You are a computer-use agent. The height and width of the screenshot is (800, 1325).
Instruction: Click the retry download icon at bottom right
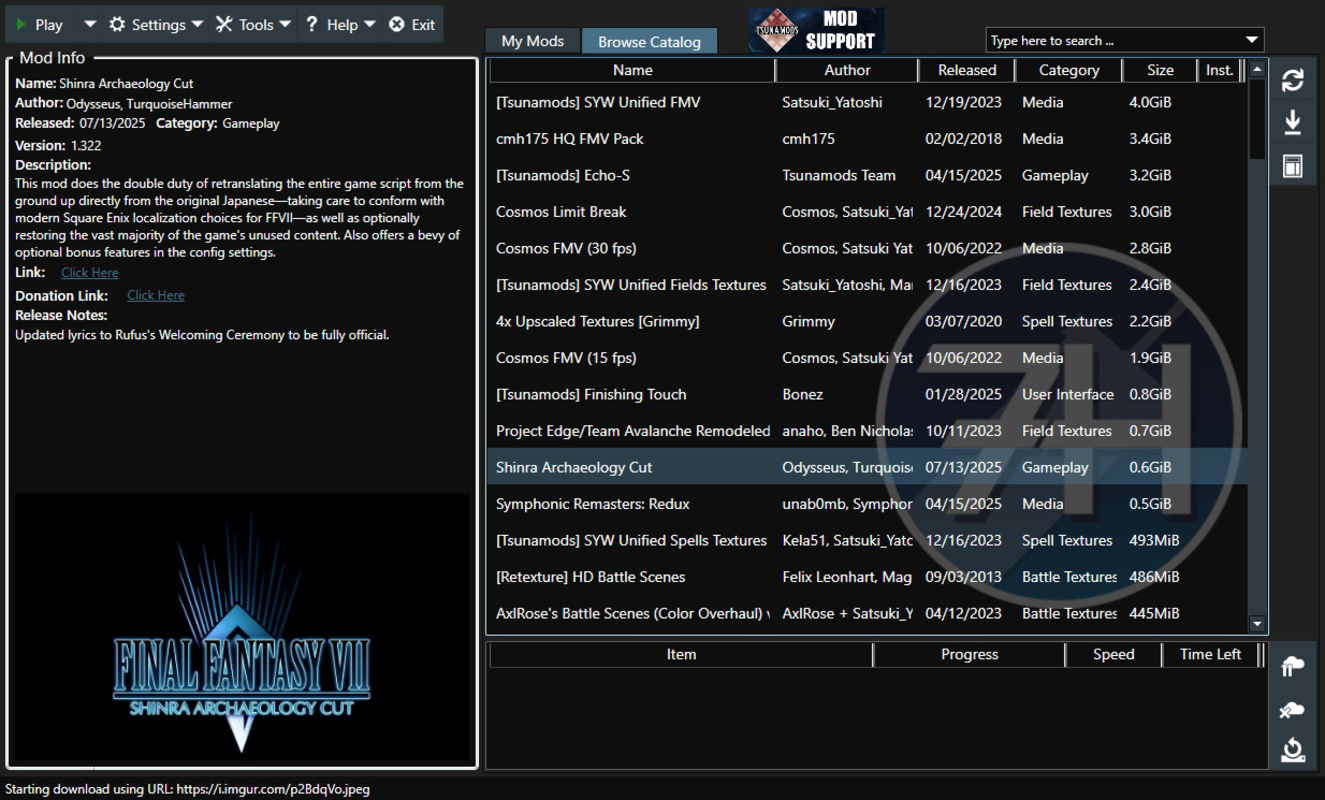tap(1292, 750)
